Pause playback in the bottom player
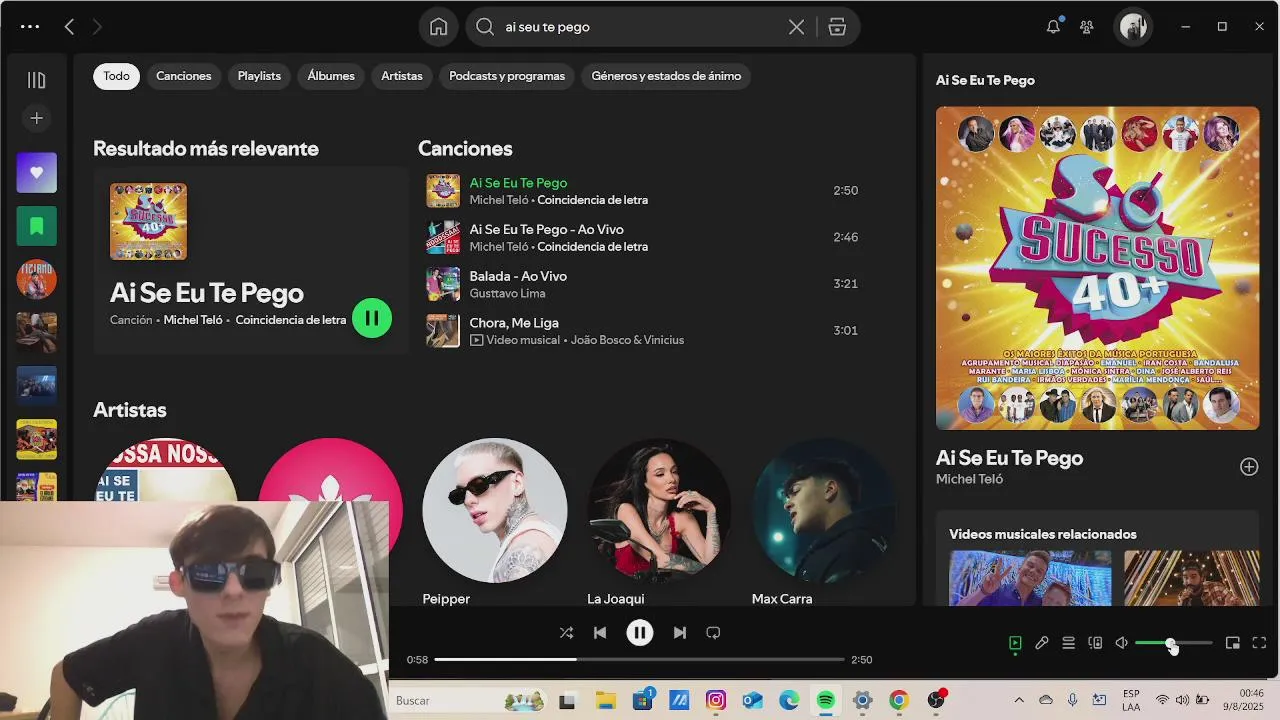1280x720 pixels. point(640,632)
